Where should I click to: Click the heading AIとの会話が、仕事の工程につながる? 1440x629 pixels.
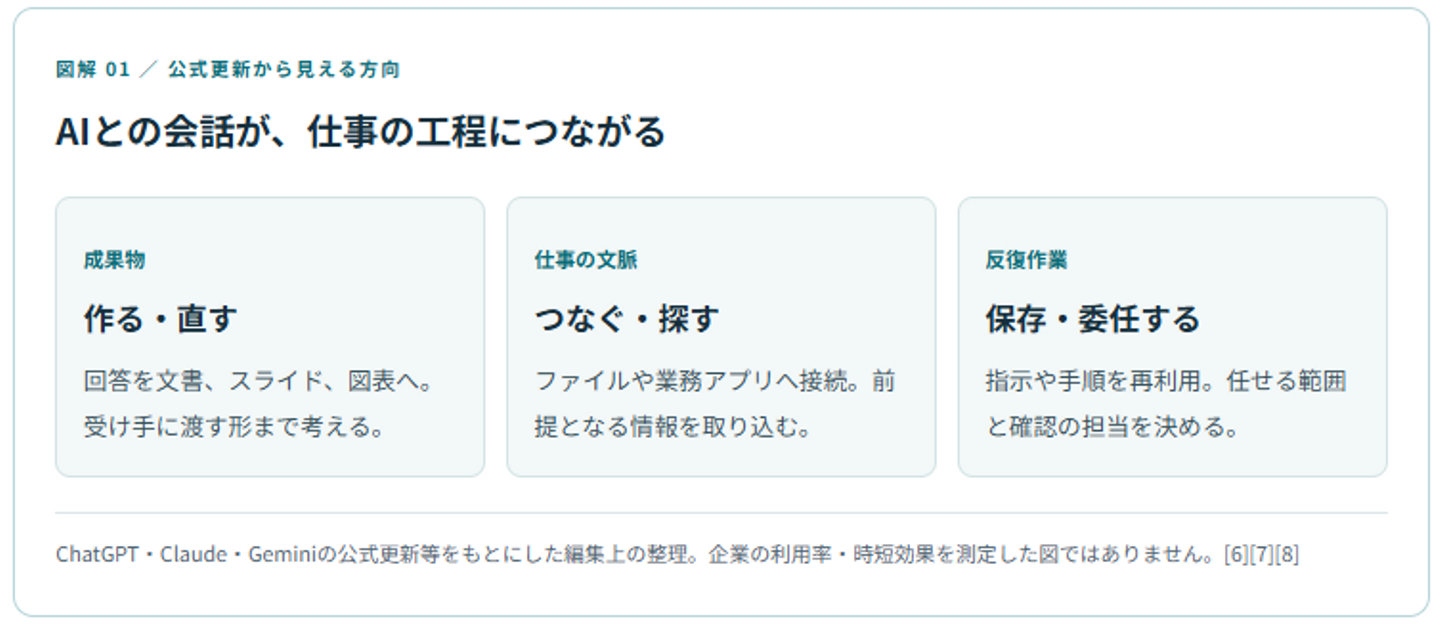pos(360,132)
